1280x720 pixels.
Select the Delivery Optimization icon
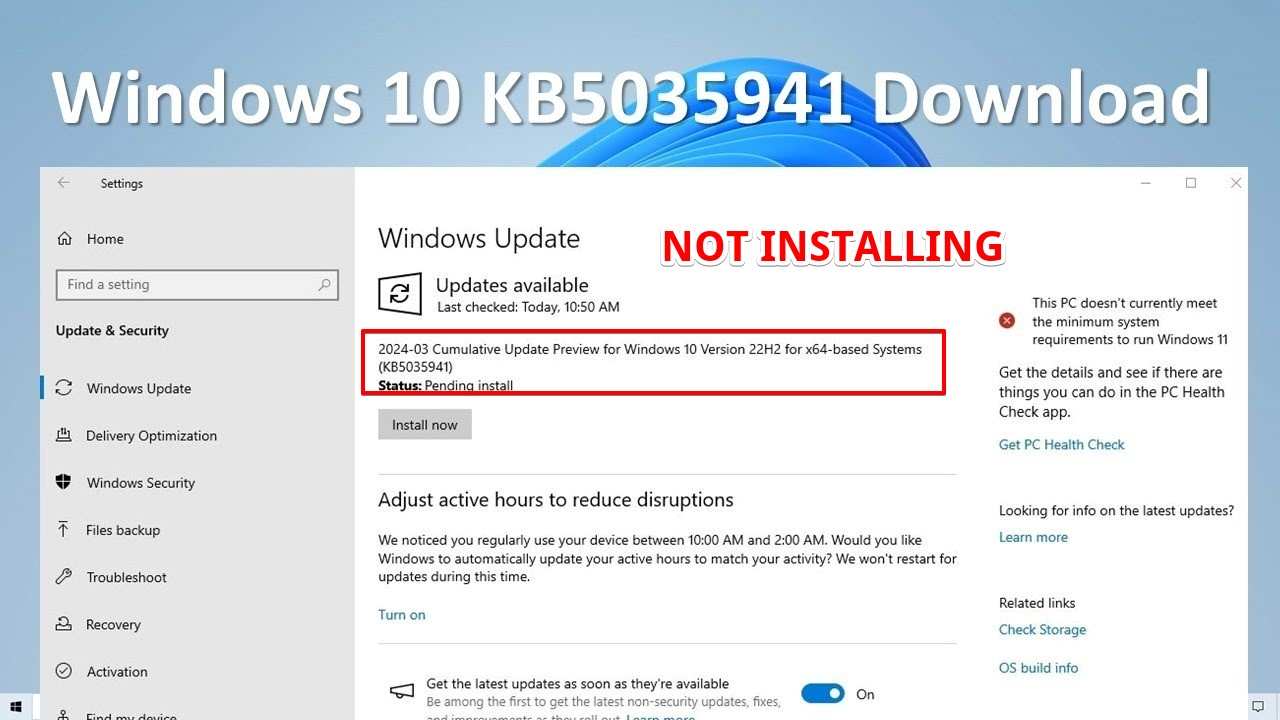(x=64, y=435)
